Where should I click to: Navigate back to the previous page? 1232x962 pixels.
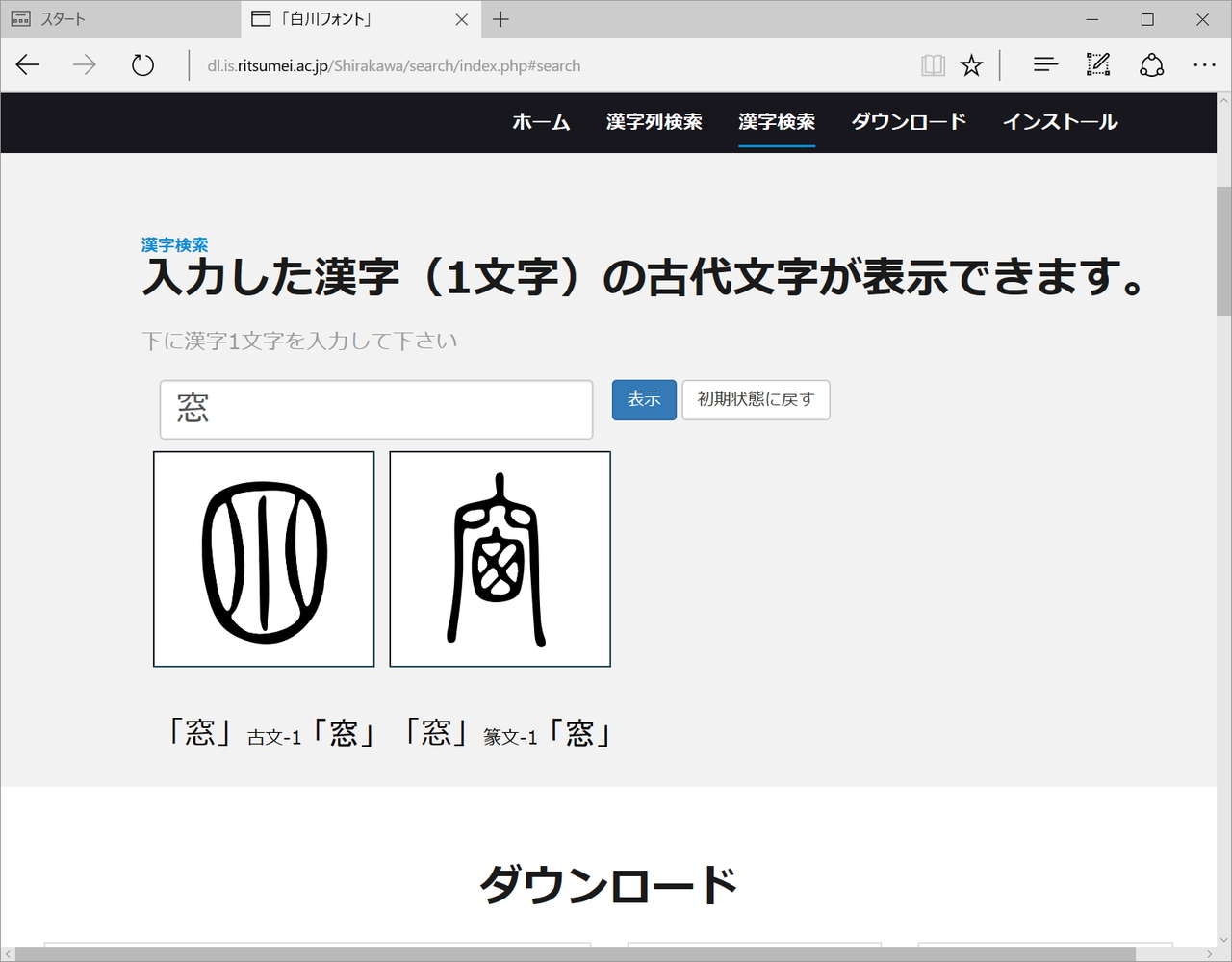click(27, 64)
